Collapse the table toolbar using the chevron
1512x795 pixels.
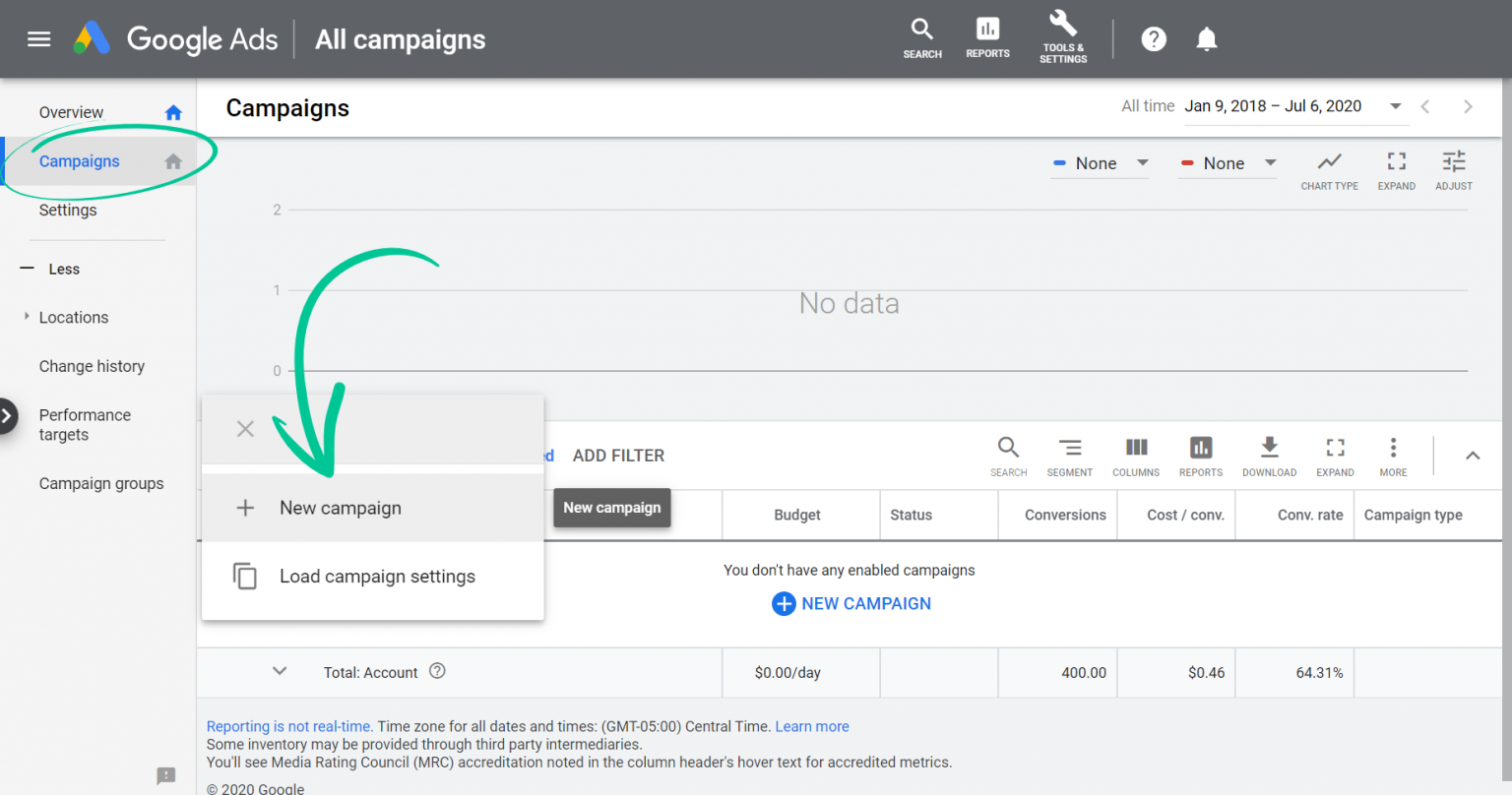[x=1473, y=456]
